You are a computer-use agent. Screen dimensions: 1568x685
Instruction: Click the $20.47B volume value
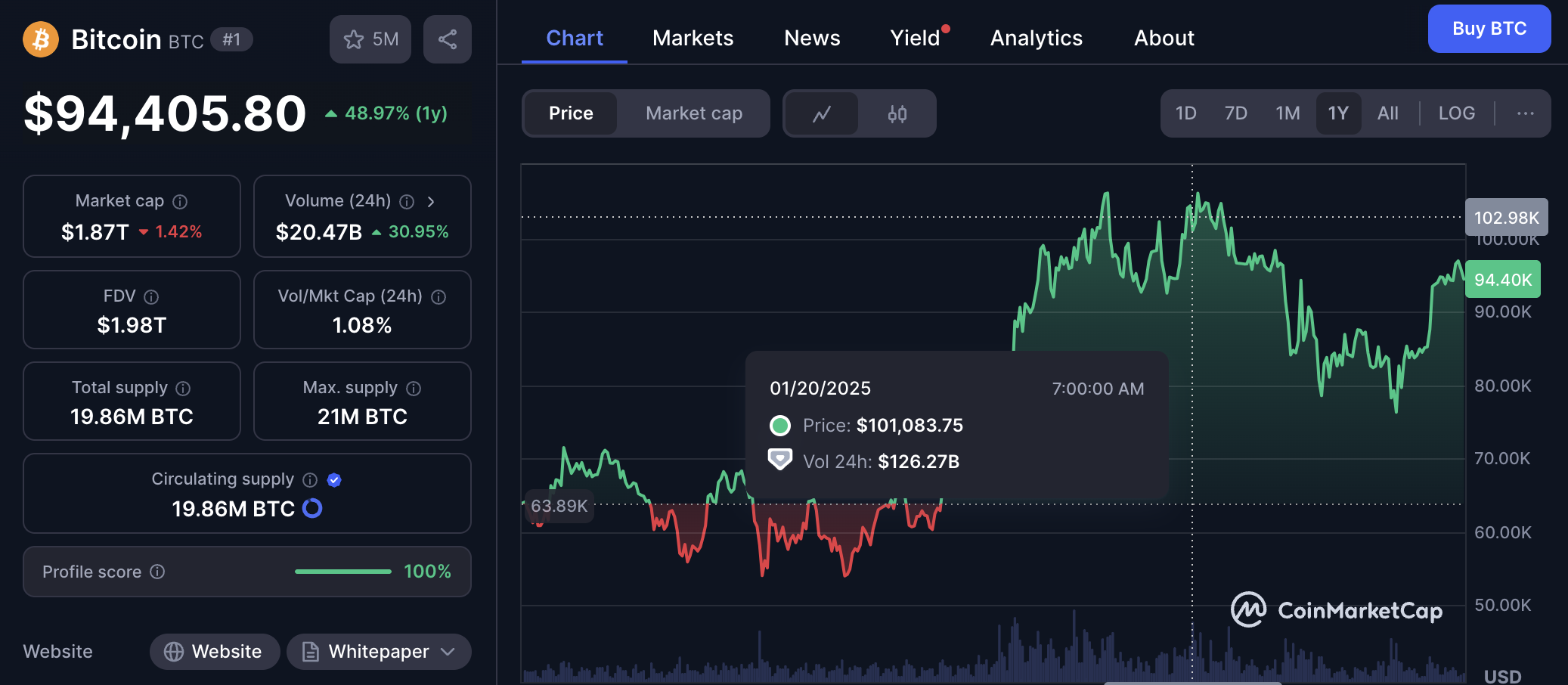tap(319, 232)
